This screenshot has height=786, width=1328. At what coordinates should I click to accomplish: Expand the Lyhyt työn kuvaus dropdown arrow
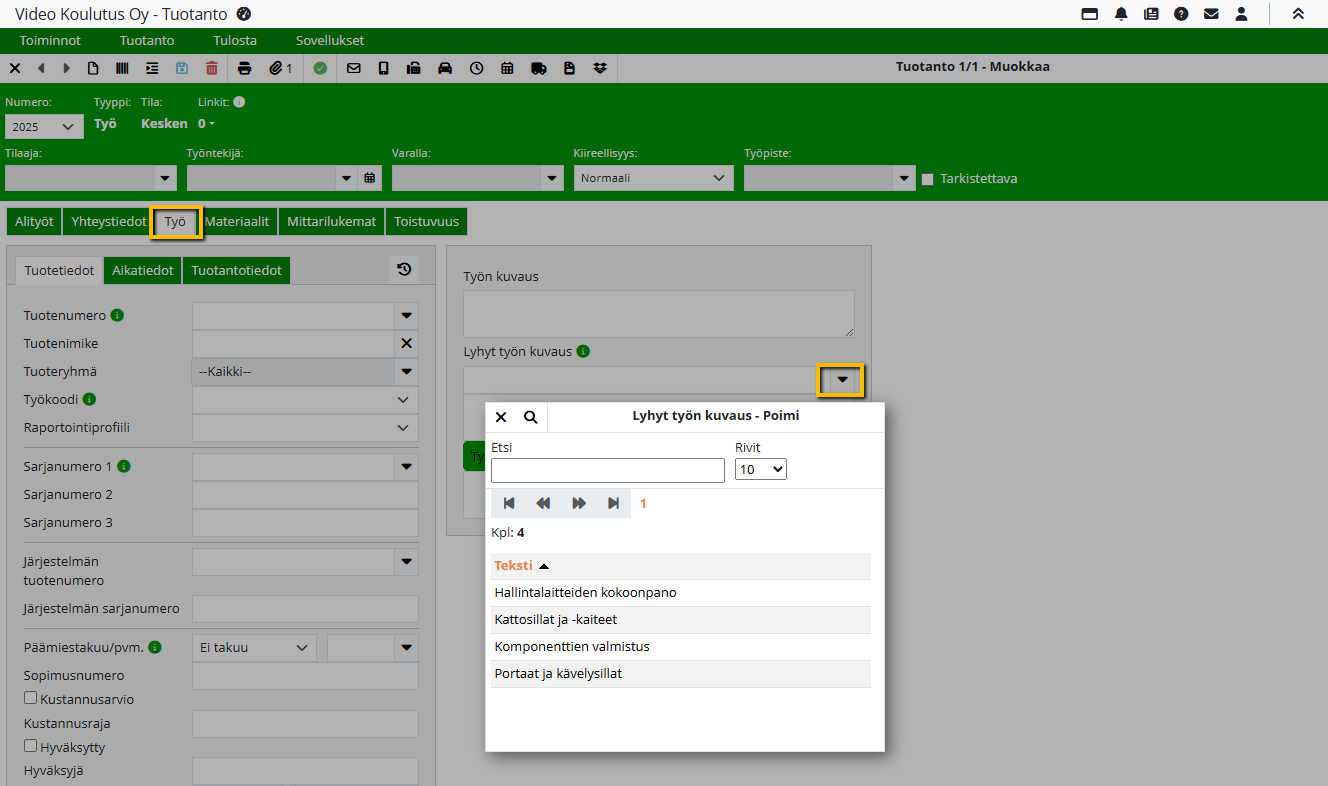(842, 380)
